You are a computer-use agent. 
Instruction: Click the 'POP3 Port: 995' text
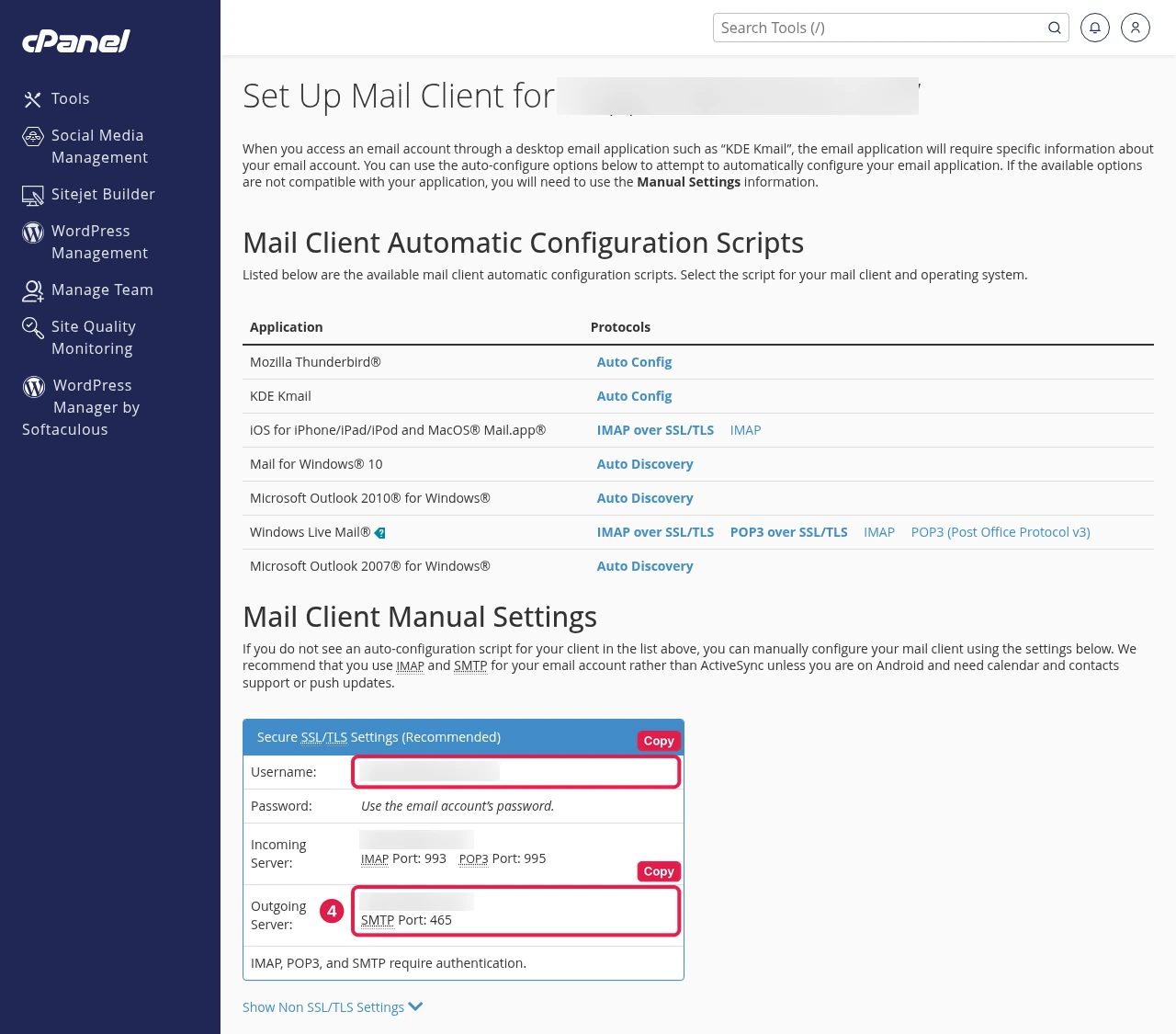(x=503, y=858)
